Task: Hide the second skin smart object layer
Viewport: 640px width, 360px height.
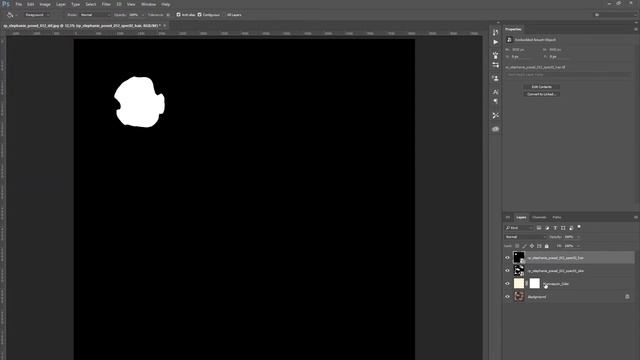Action: (507, 271)
